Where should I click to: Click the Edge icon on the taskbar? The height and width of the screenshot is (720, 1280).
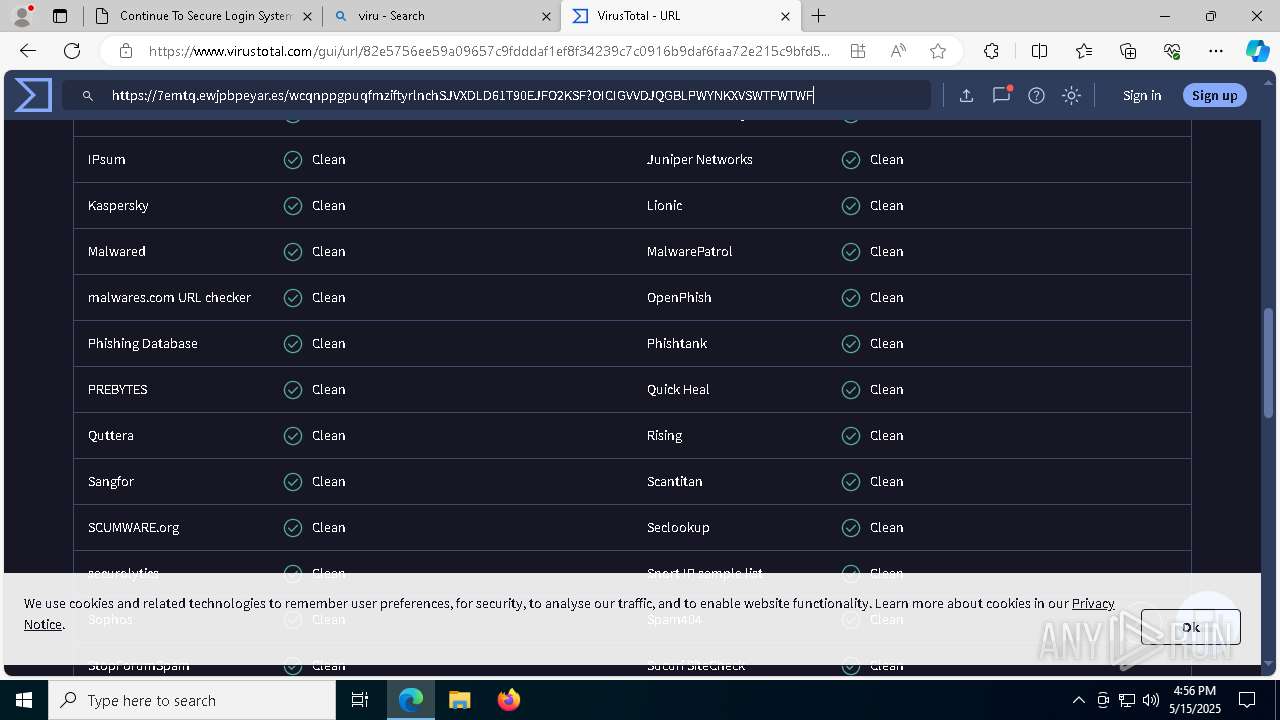411,700
